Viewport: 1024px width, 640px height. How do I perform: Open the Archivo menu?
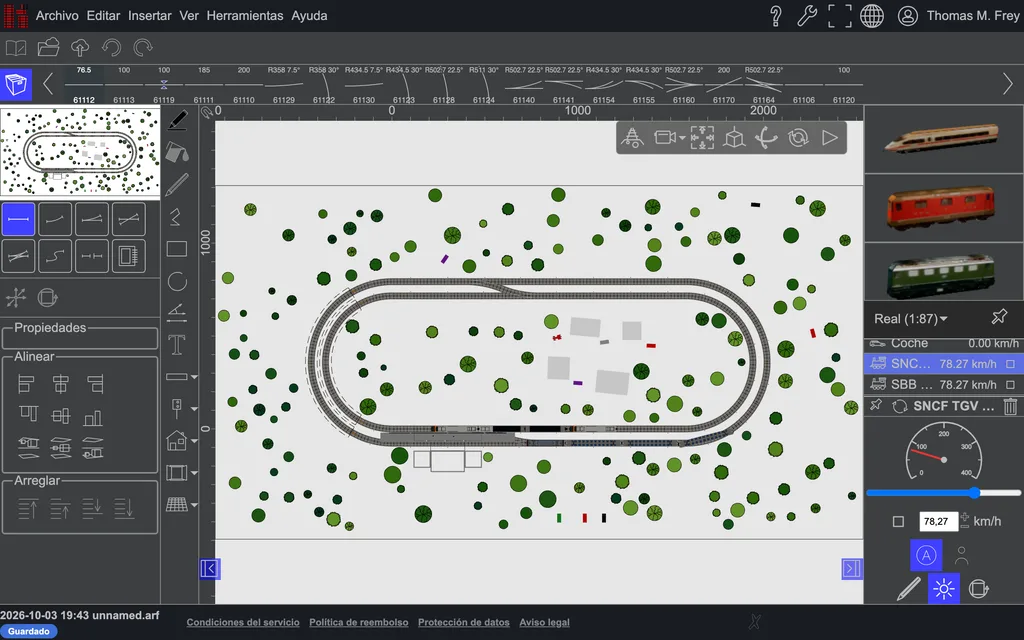[x=57, y=16]
